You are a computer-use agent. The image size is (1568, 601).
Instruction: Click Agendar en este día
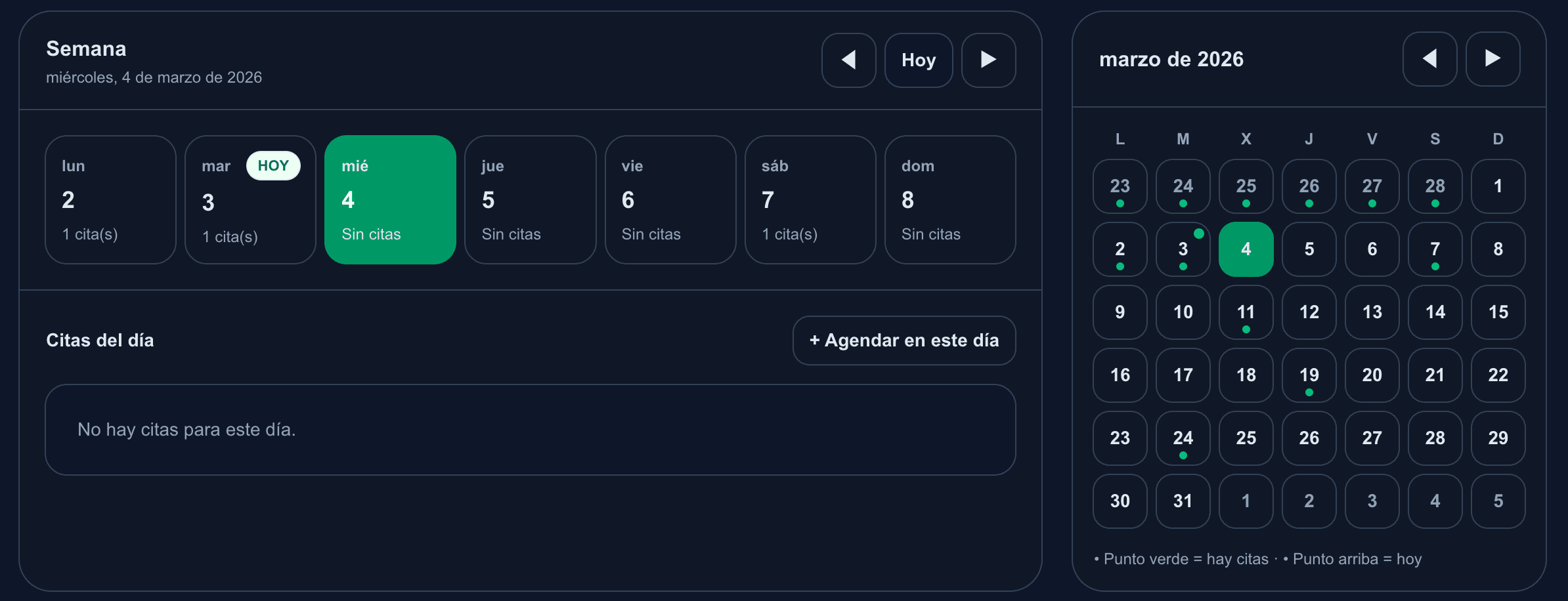(904, 340)
